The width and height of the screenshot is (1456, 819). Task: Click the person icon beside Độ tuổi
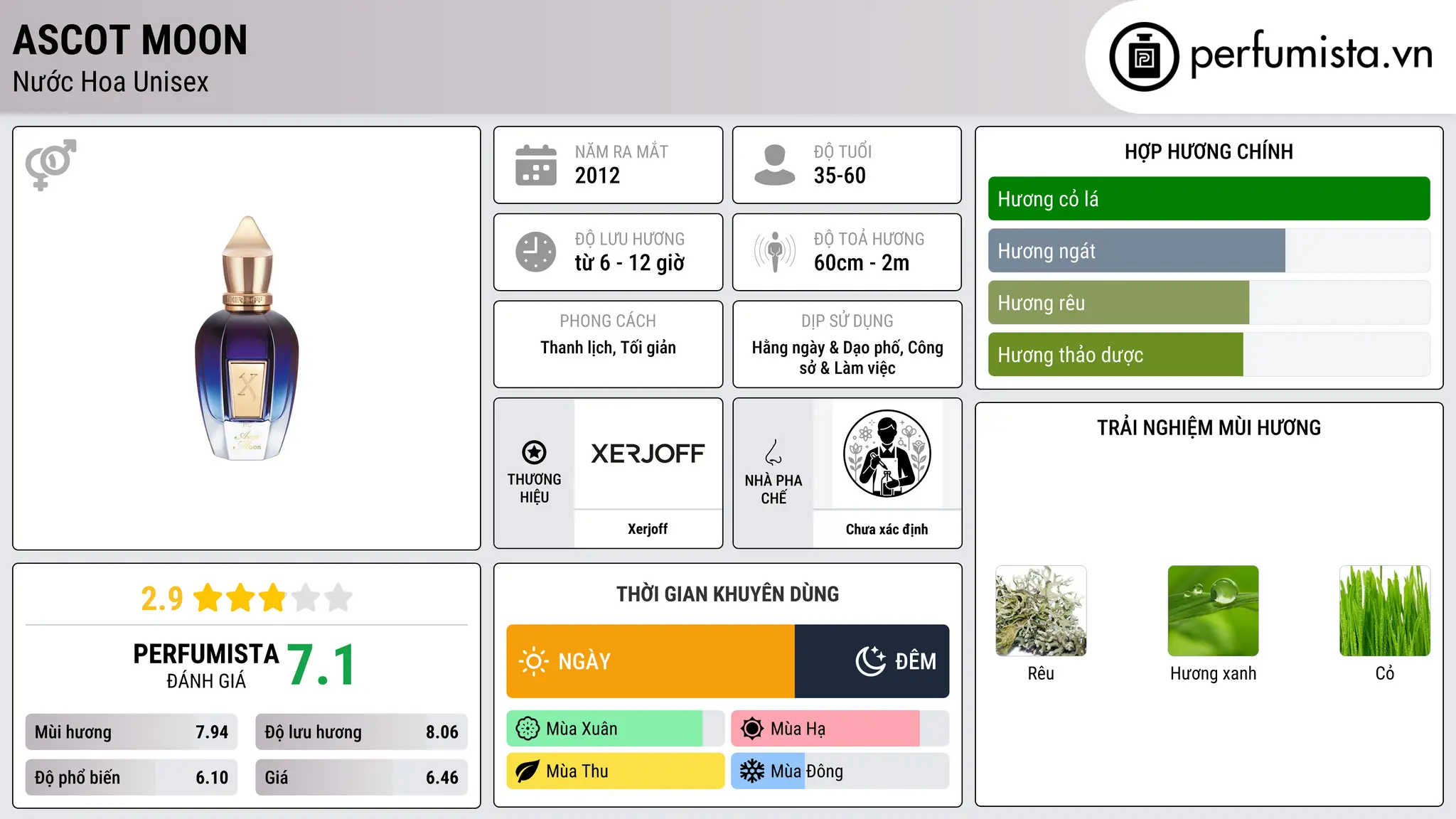point(774,165)
